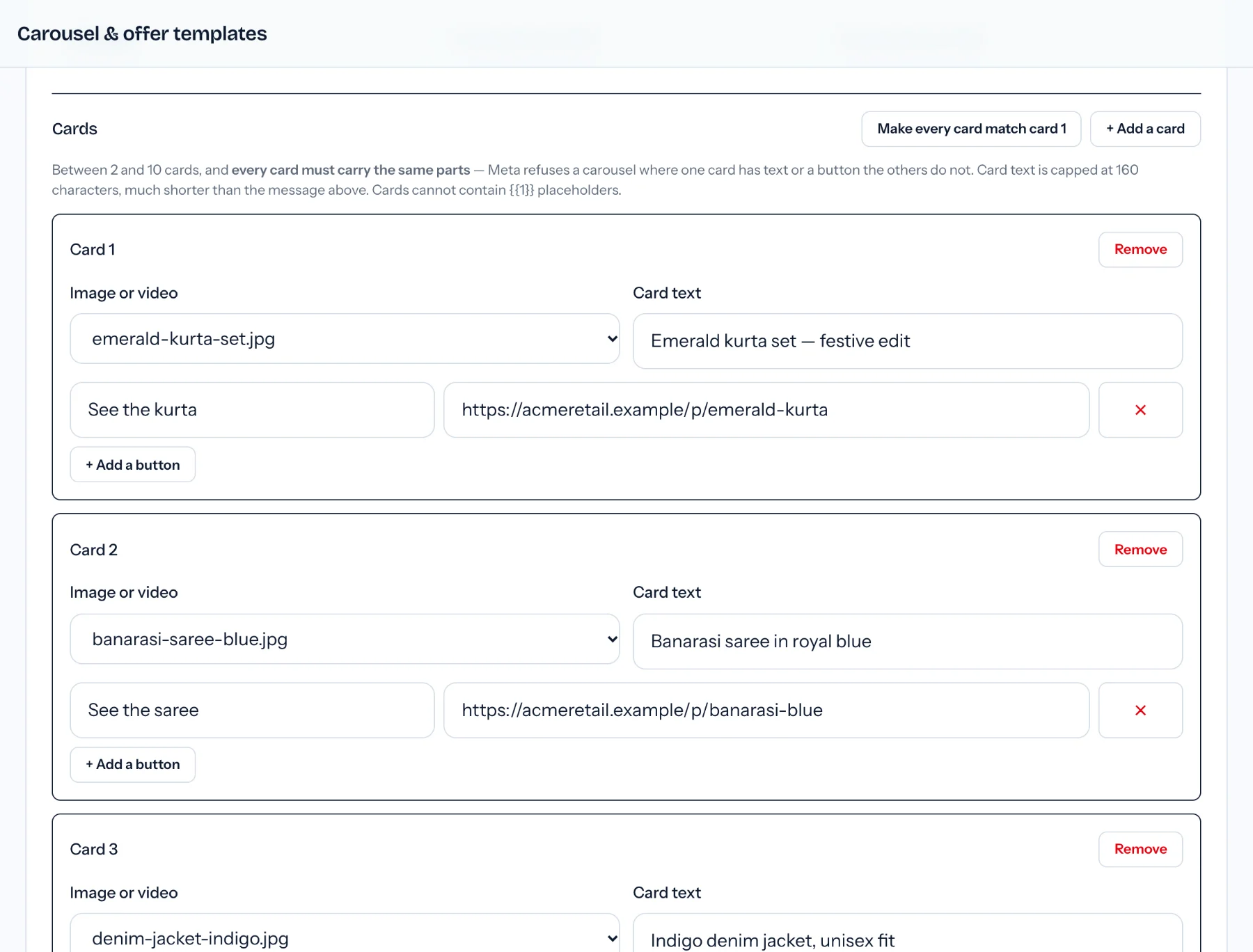The height and width of the screenshot is (952, 1253).
Task: Edit the banarasi-blue URL field
Action: click(766, 710)
